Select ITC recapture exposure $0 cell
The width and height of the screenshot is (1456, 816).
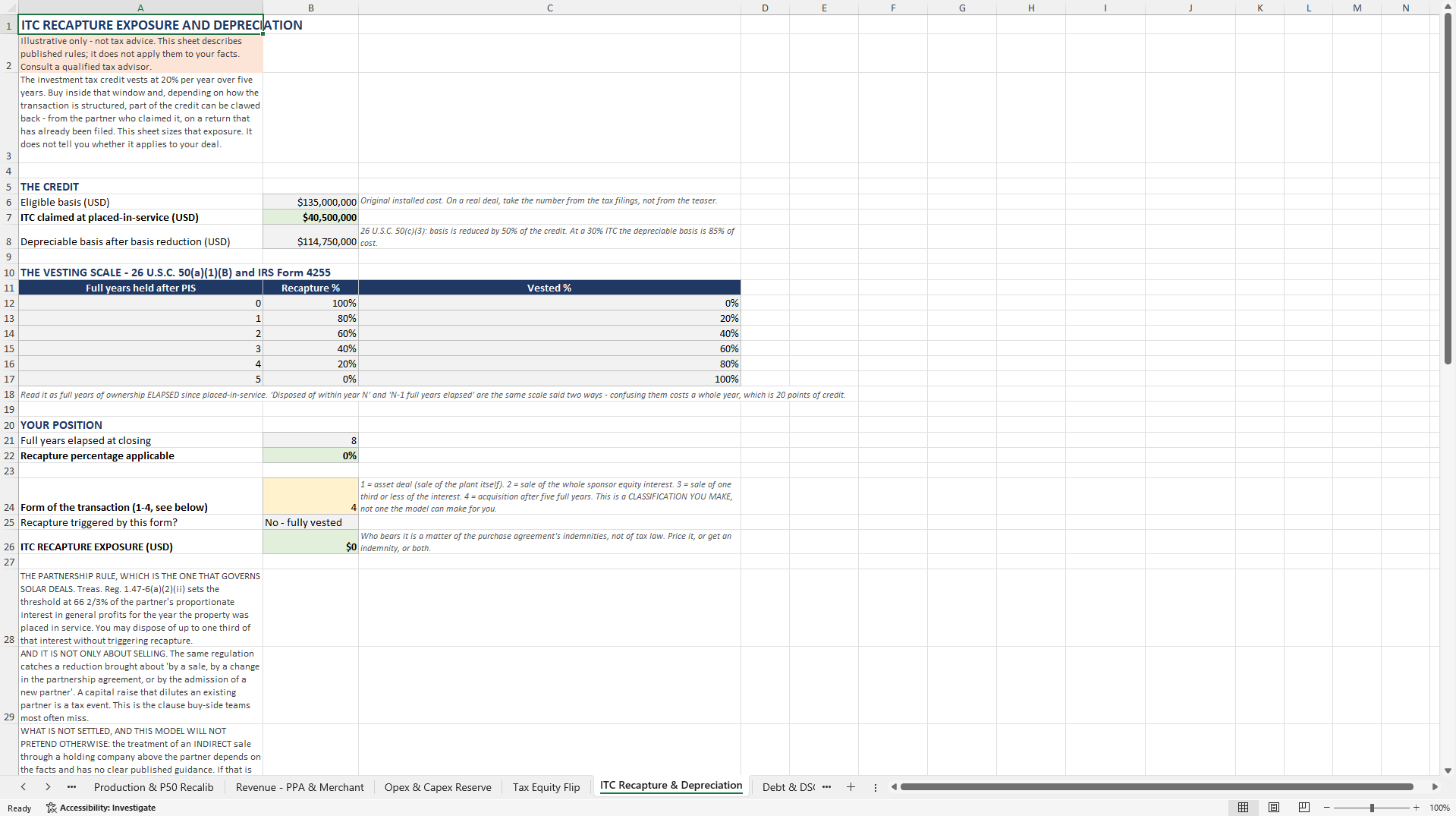[x=311, y=542]
